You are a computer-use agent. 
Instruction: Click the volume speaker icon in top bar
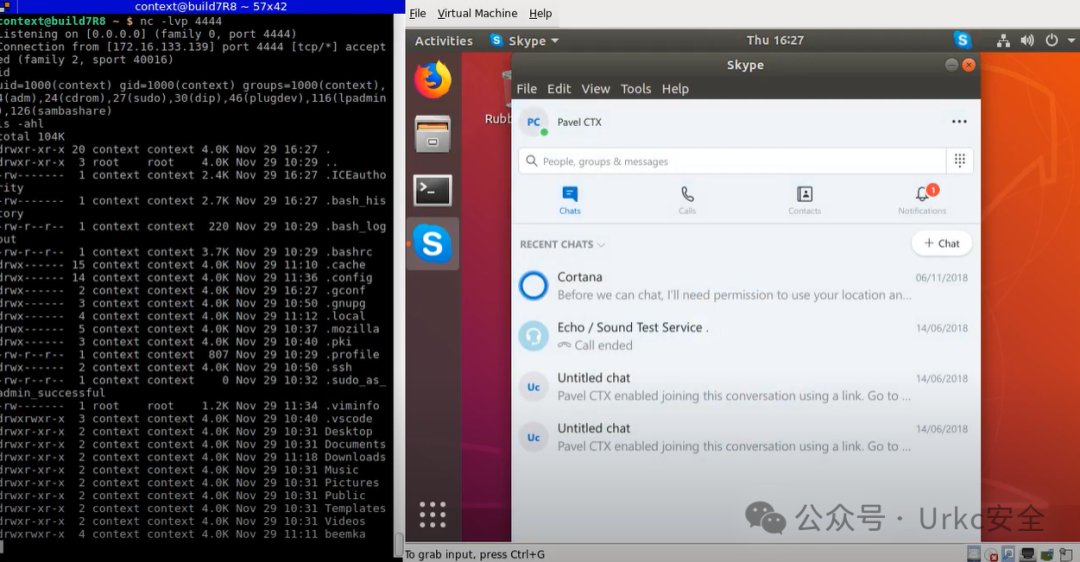tap(1027, 41)
